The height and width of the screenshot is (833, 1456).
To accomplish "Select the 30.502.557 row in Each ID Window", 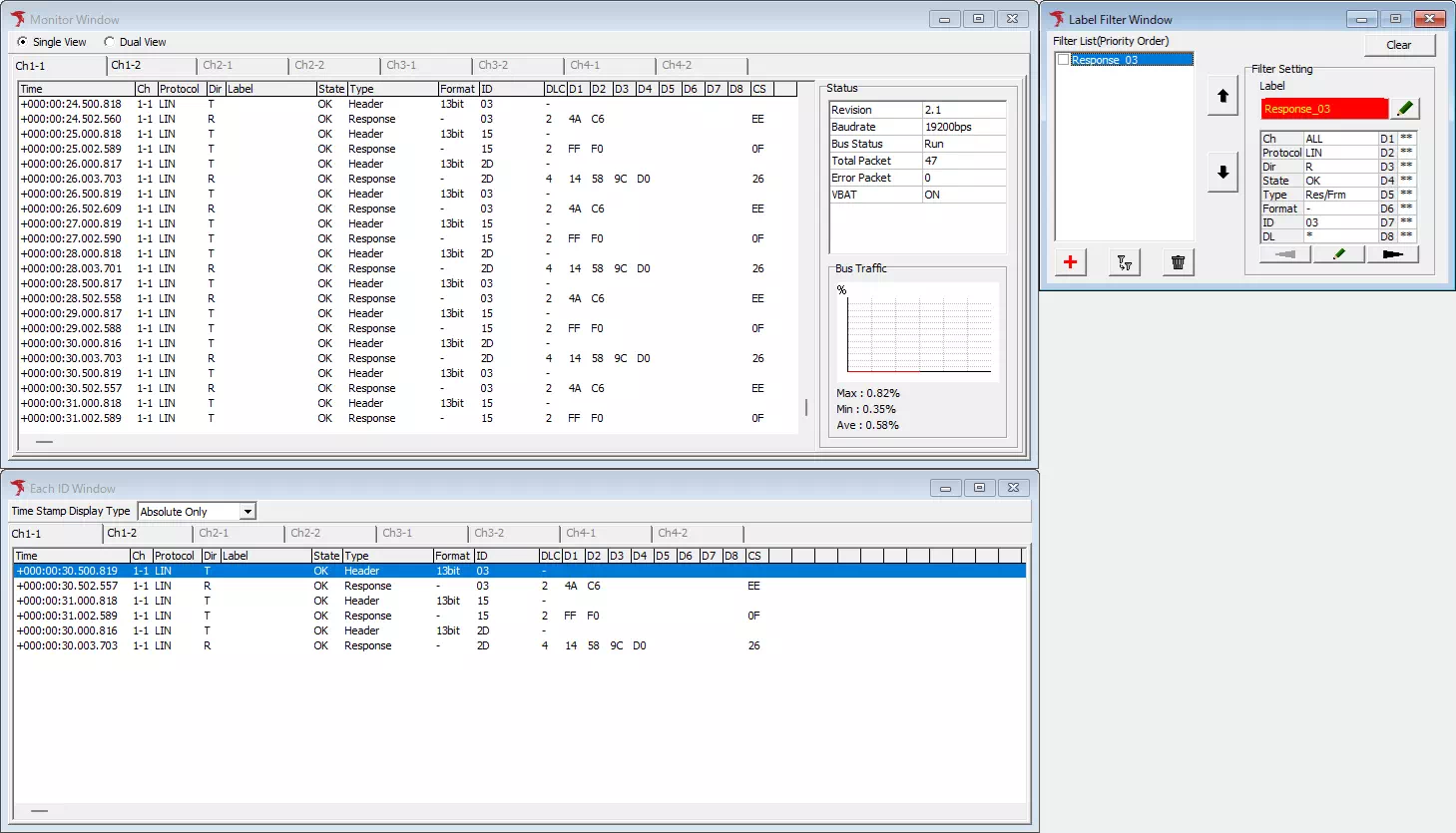I will (x=68, y=586).
